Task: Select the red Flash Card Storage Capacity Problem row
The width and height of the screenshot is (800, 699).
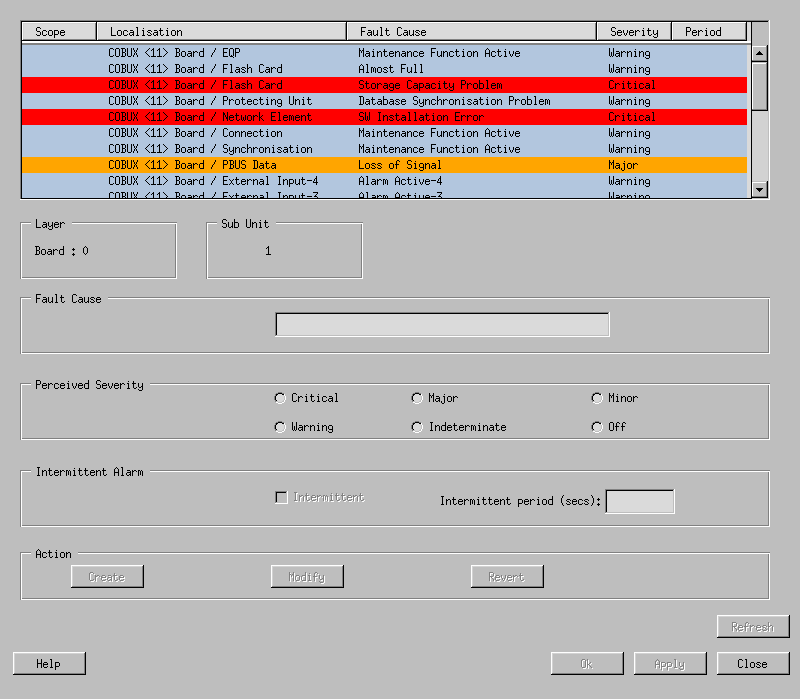Action: coord(384,85)
